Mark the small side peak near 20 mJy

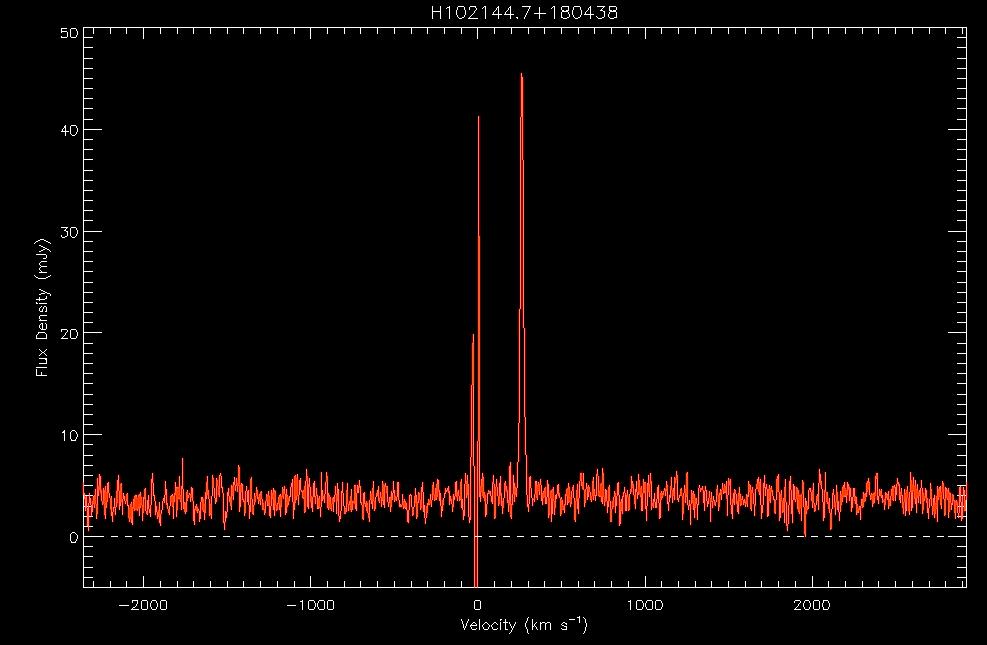472,336
